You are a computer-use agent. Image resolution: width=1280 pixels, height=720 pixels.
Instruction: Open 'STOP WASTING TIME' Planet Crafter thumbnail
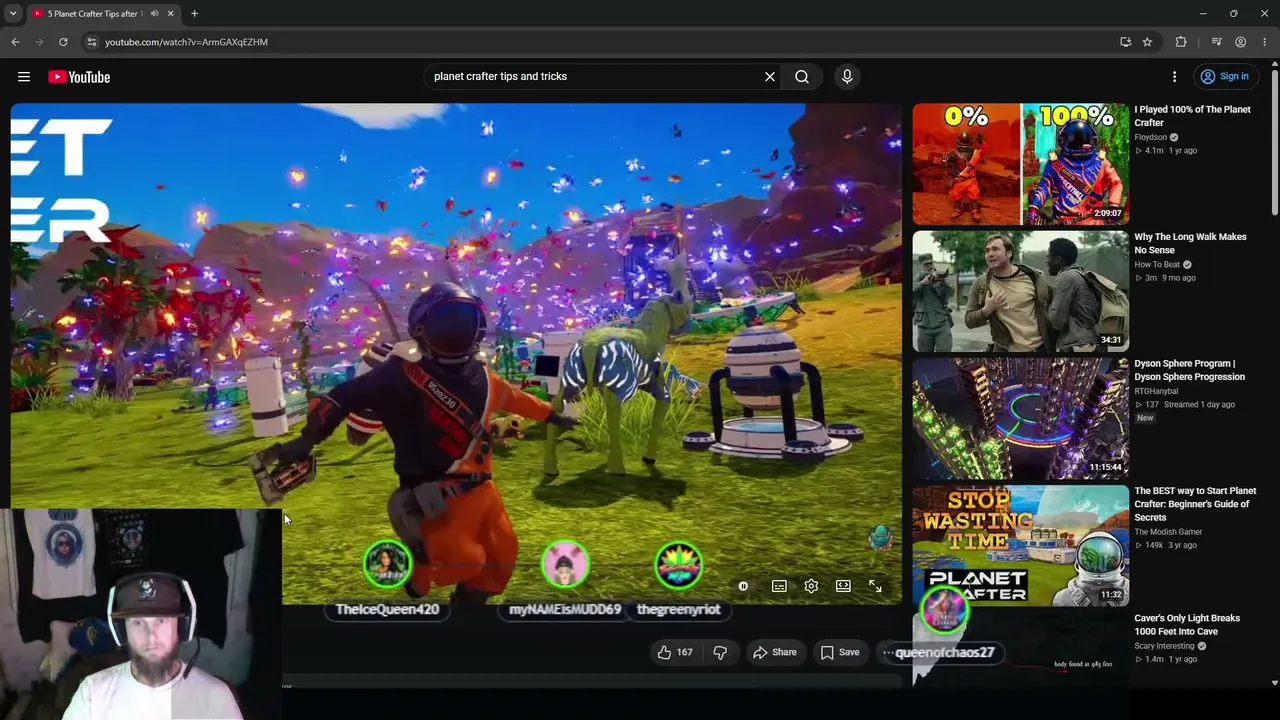pos(1020,545)
